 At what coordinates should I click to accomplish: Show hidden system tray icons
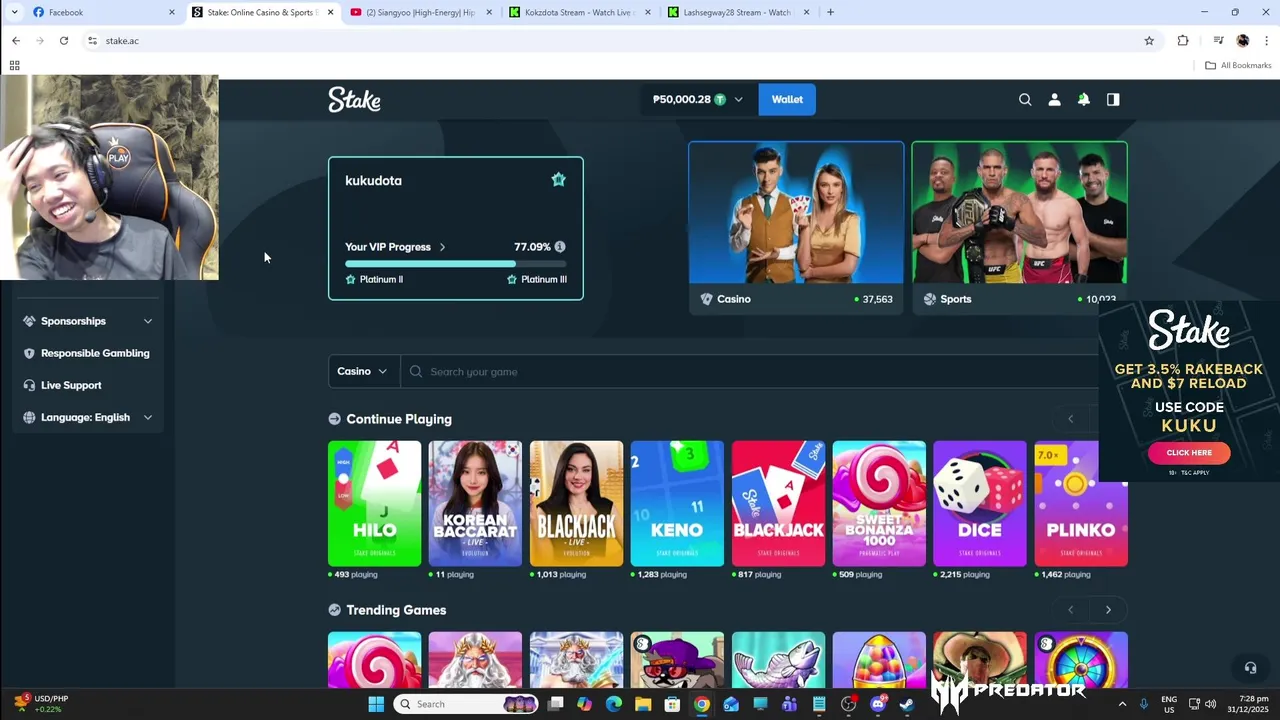tap(1122, 704)
